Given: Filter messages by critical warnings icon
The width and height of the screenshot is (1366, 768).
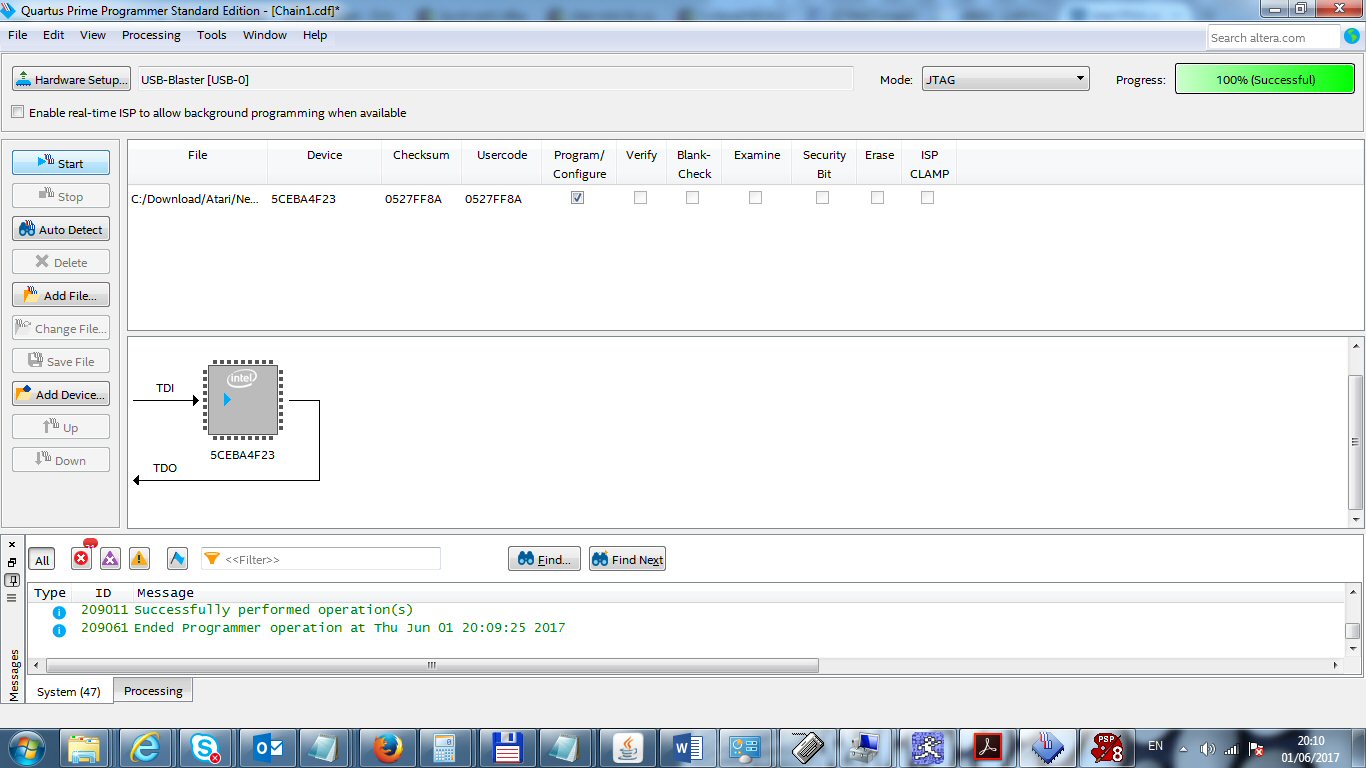Looking at the screenshot, I should click(110, 559).
